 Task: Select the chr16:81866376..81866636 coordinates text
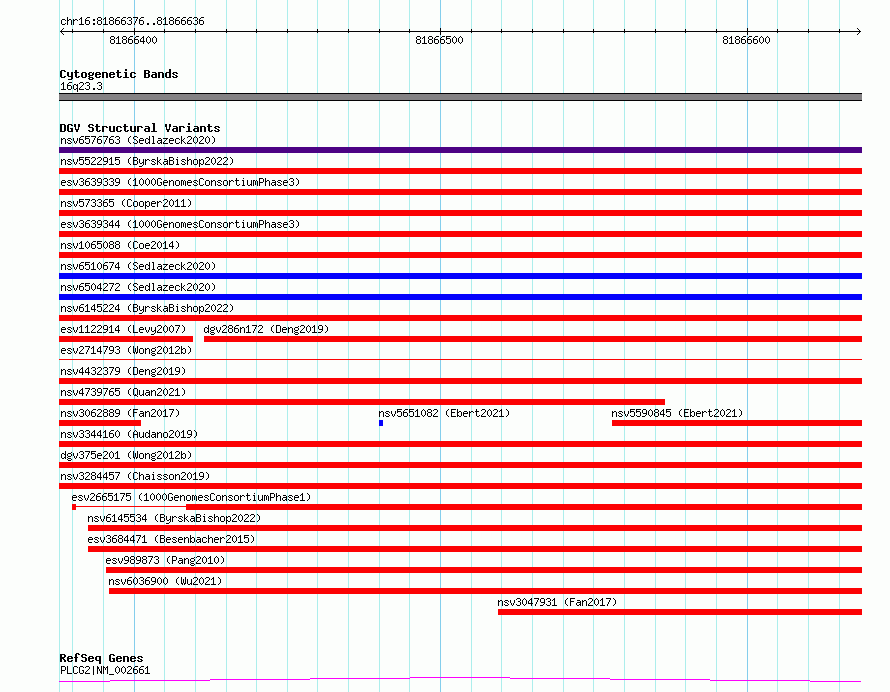[132, 22]
